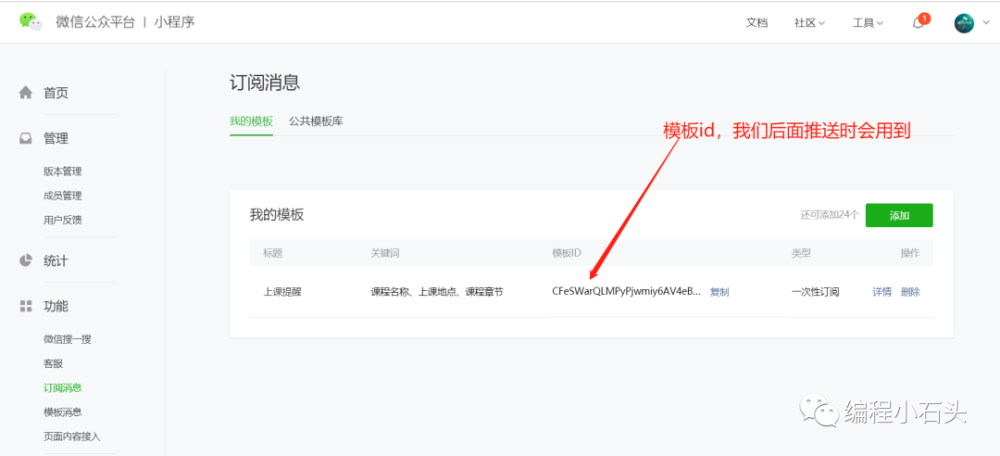Image resolution: width=1000 pixels, height=456 pixels.
Task: Copy the template ID via 复制
Action: click(719, 292)
